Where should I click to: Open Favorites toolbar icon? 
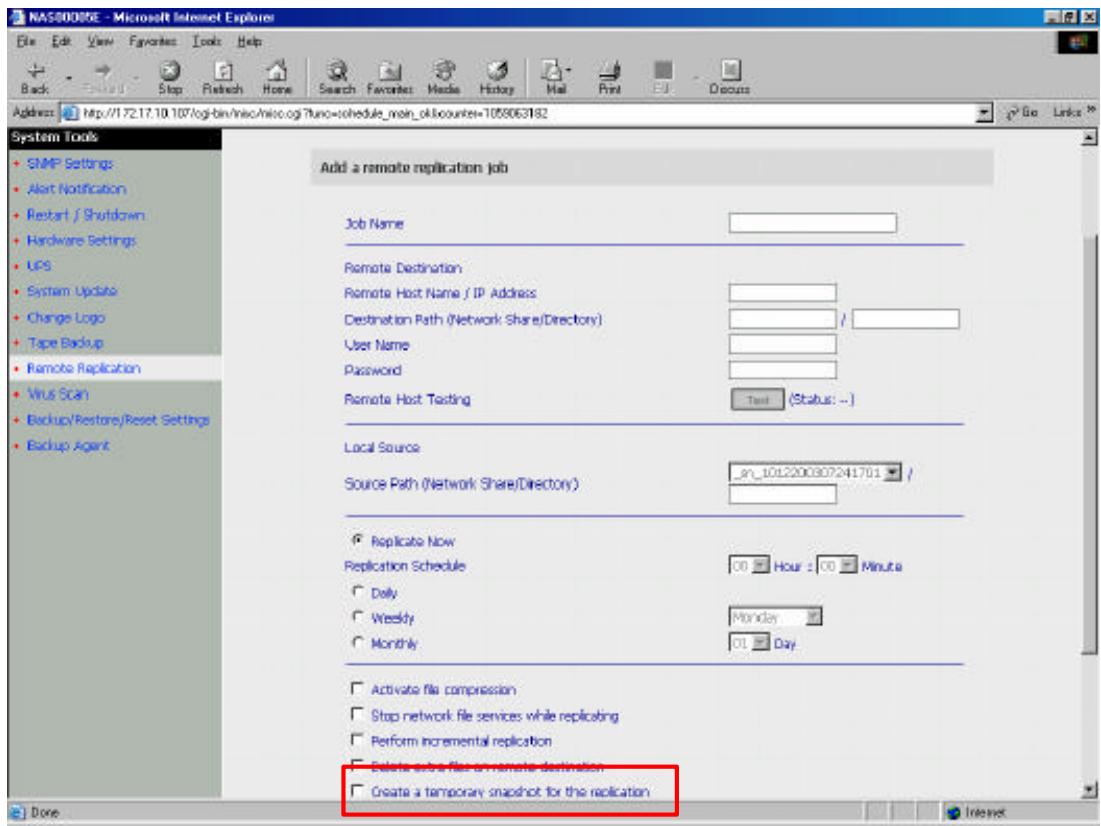pos(390,78)
